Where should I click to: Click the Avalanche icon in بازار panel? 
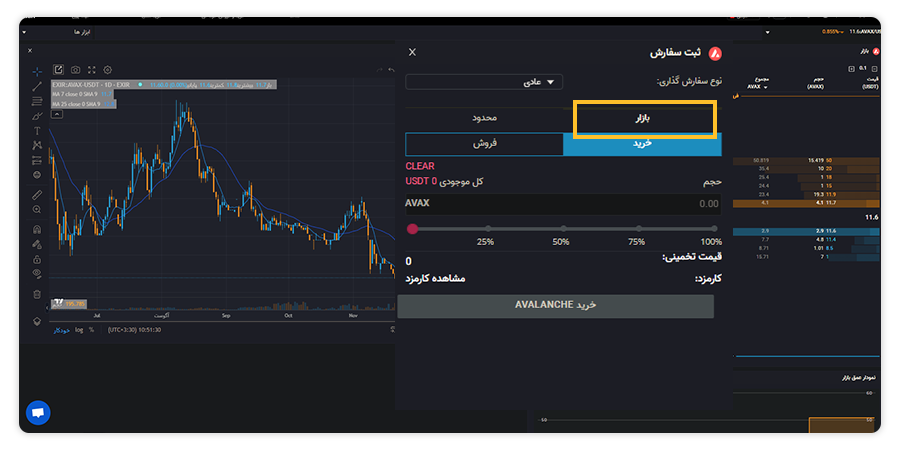(876, 52)
